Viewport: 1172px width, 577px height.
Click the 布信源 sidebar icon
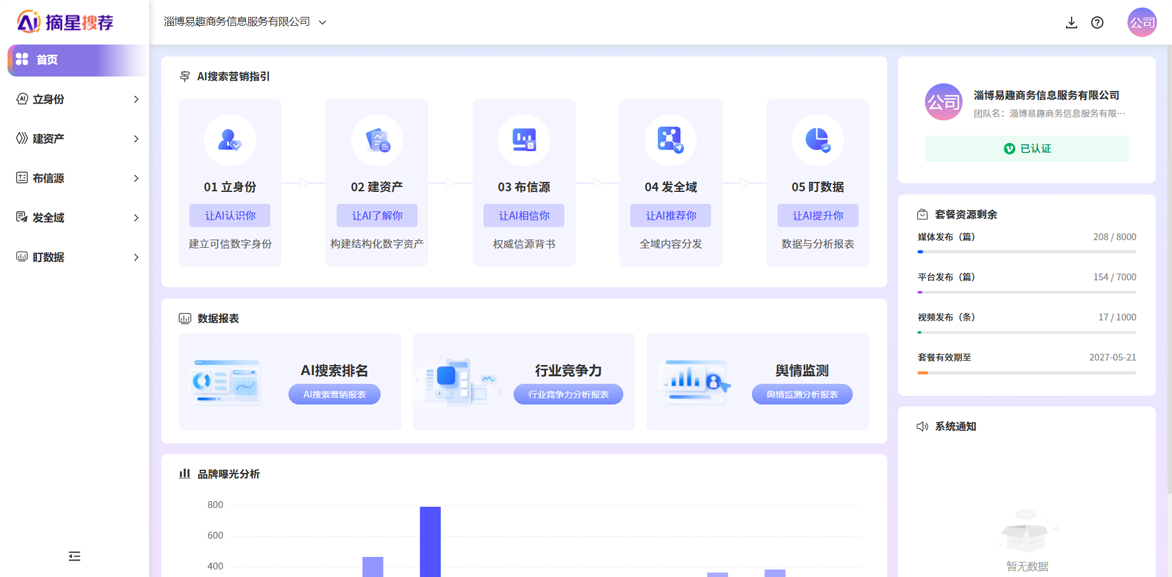click(22, 178)
